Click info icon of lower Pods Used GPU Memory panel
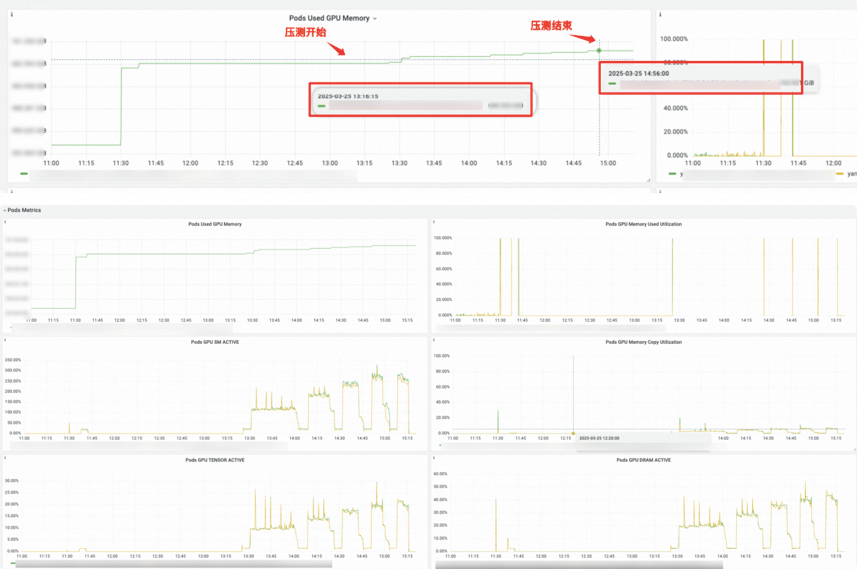 pos(6,222)
